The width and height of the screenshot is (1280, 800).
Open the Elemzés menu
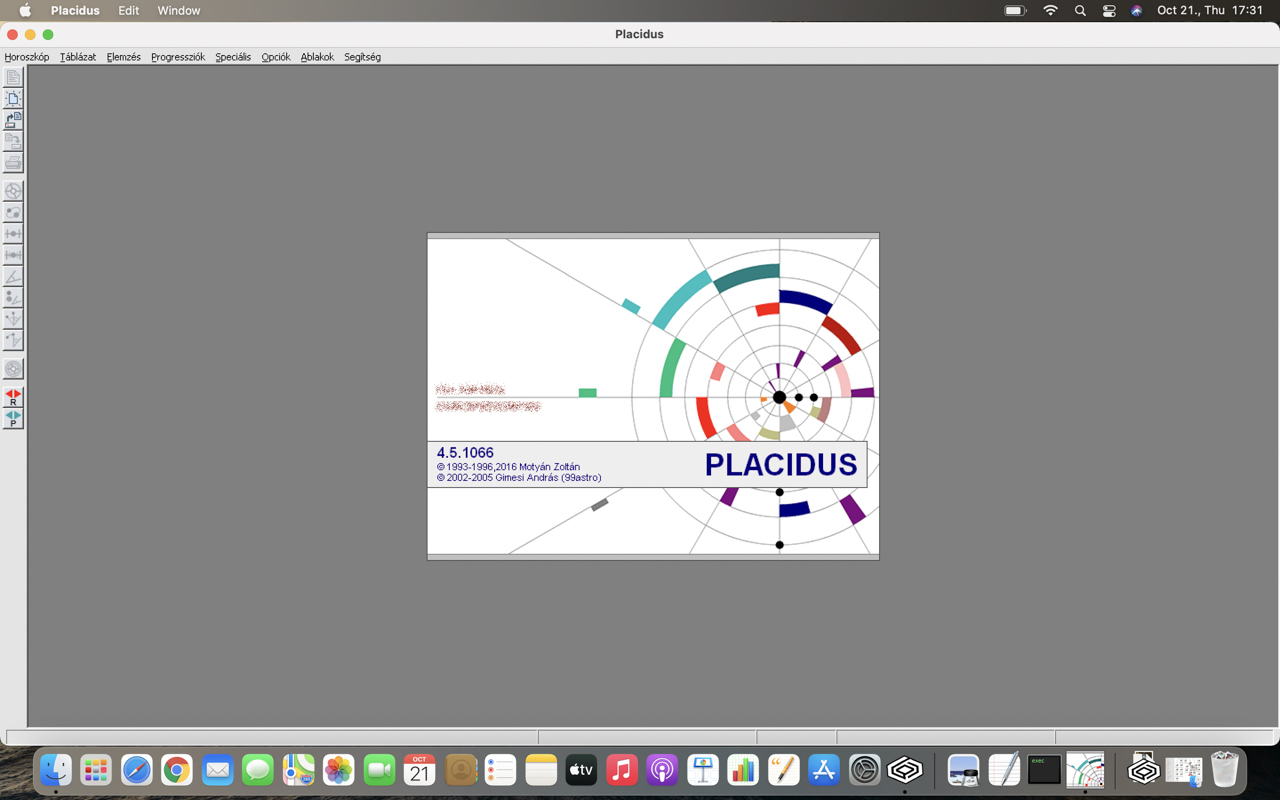[124, 57]
